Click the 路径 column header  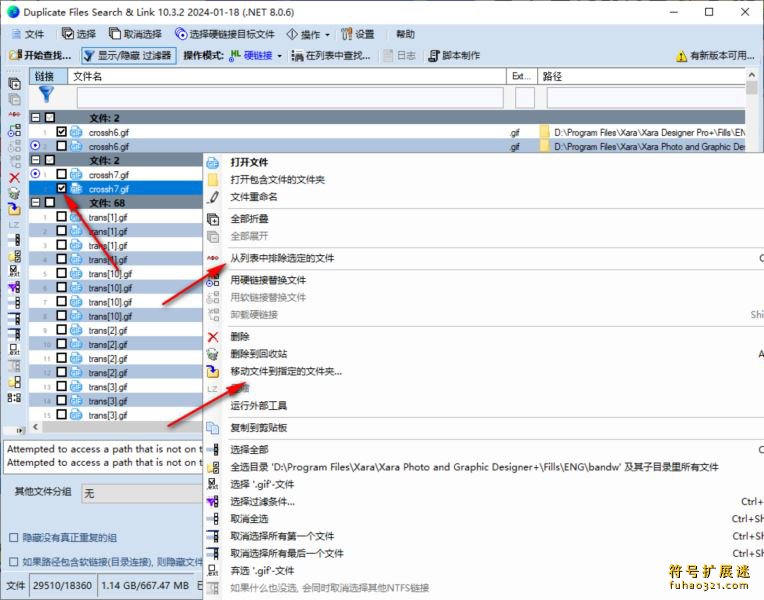point(641,76)
